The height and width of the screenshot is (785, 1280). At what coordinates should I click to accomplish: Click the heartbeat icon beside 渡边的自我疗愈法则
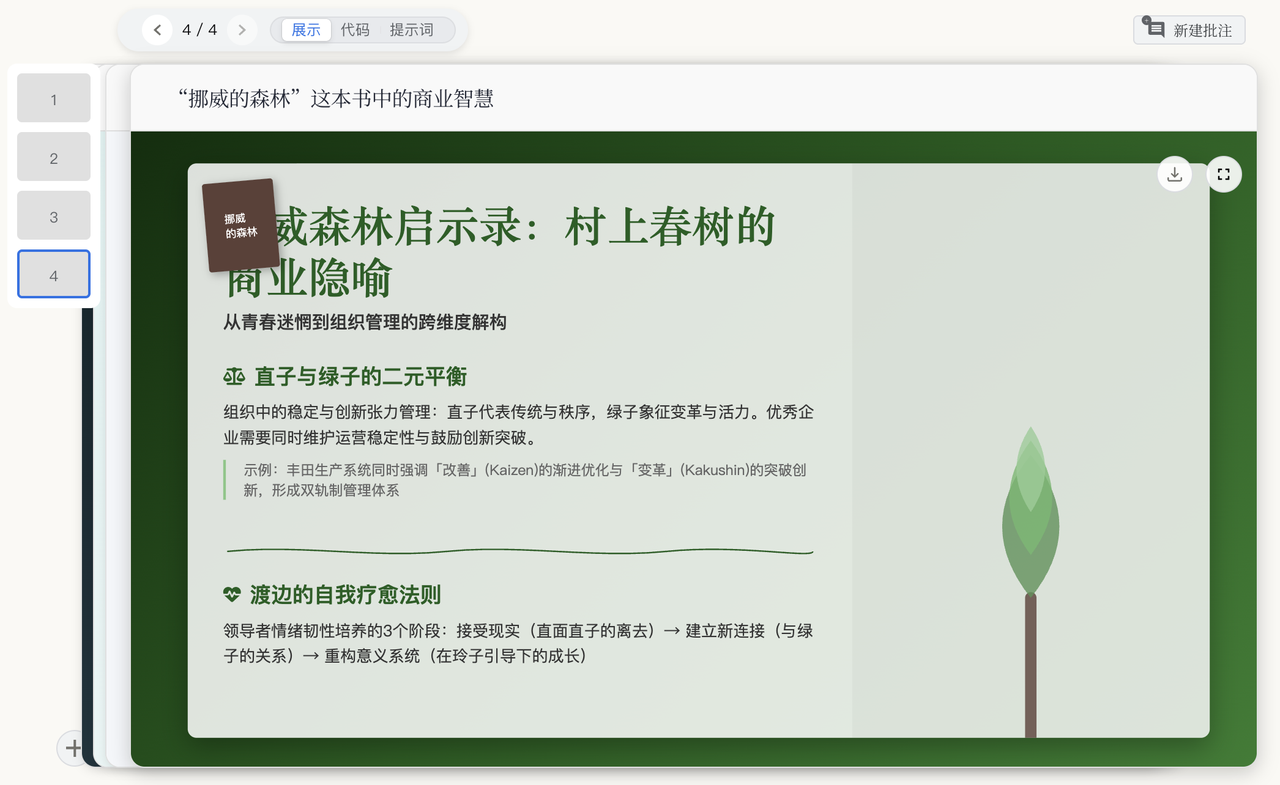[x=232, y=595]
